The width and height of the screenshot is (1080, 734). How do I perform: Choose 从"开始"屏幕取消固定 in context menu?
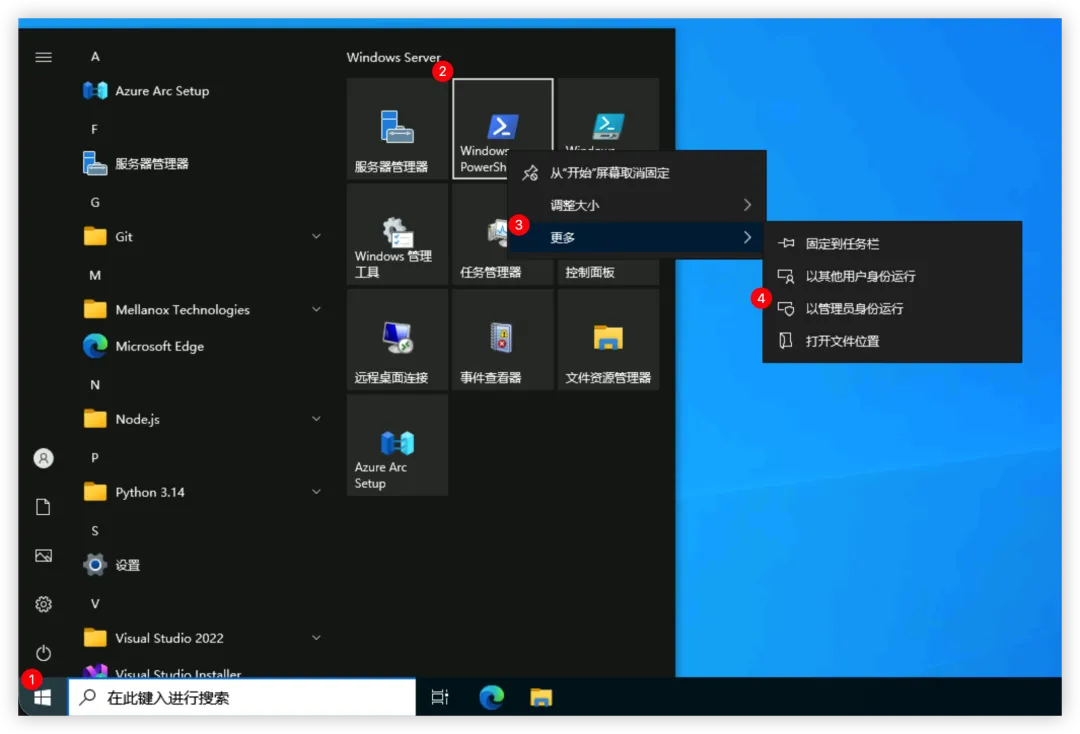(x=636, y=173)
